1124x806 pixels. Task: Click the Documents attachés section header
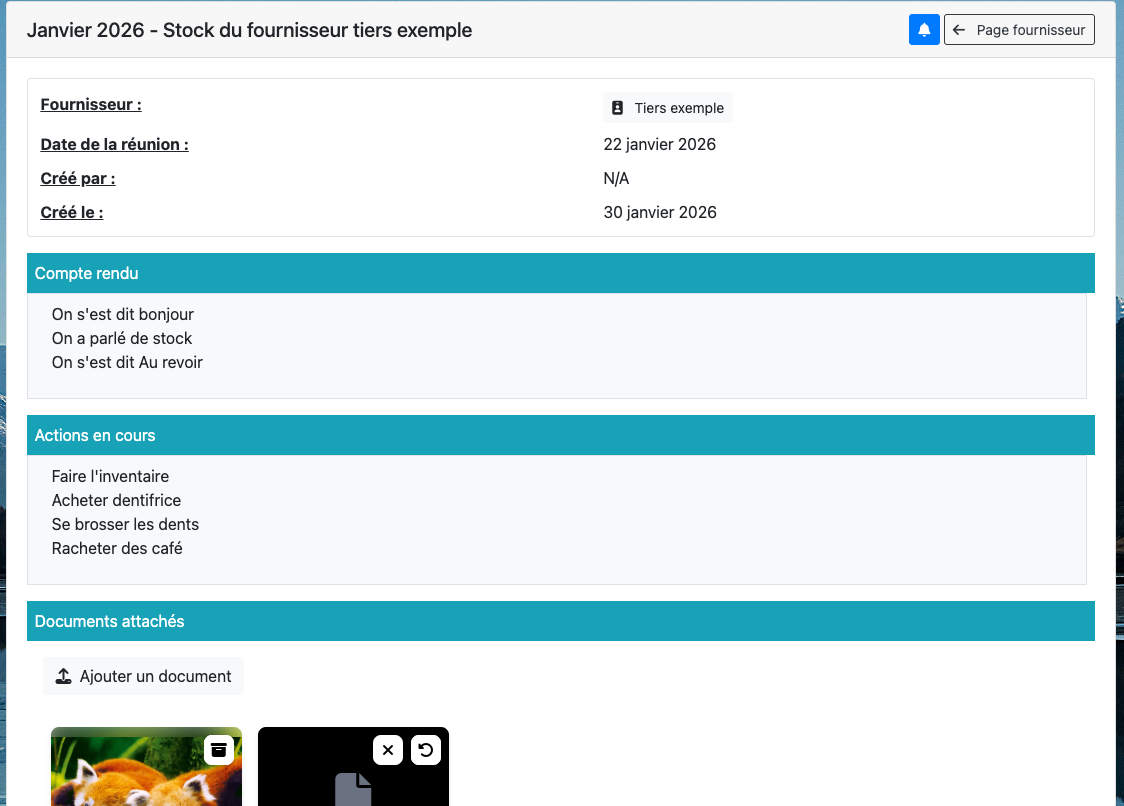110,621
